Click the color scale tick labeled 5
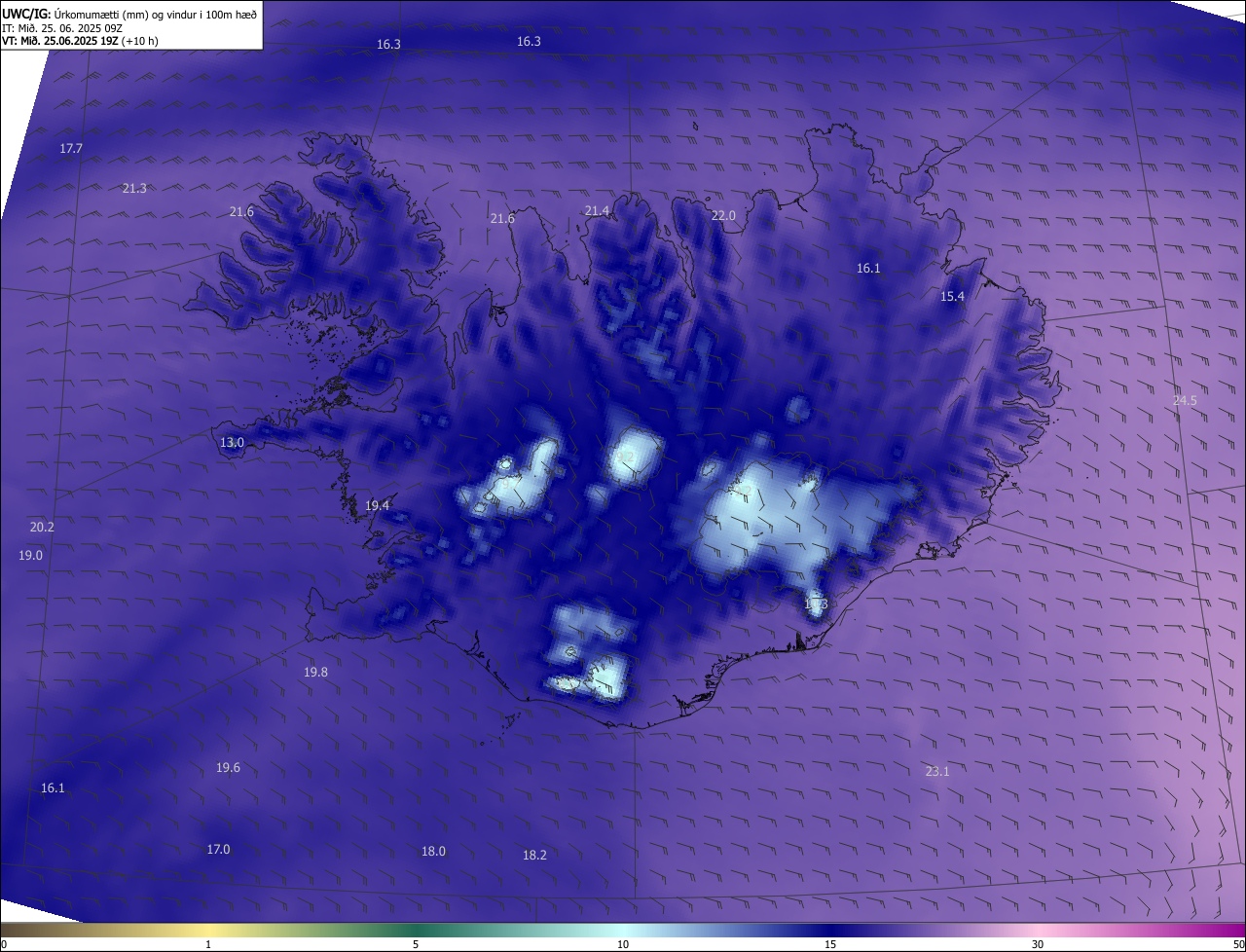This screenshot has height=952, width=1246. click(416, 944)
